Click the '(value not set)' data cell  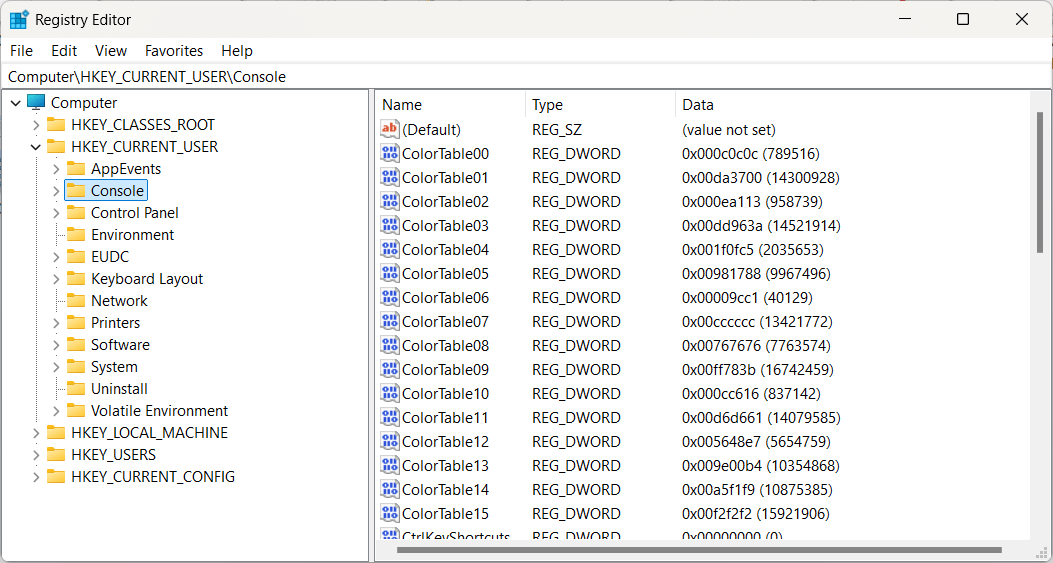[x=729, y=129]
